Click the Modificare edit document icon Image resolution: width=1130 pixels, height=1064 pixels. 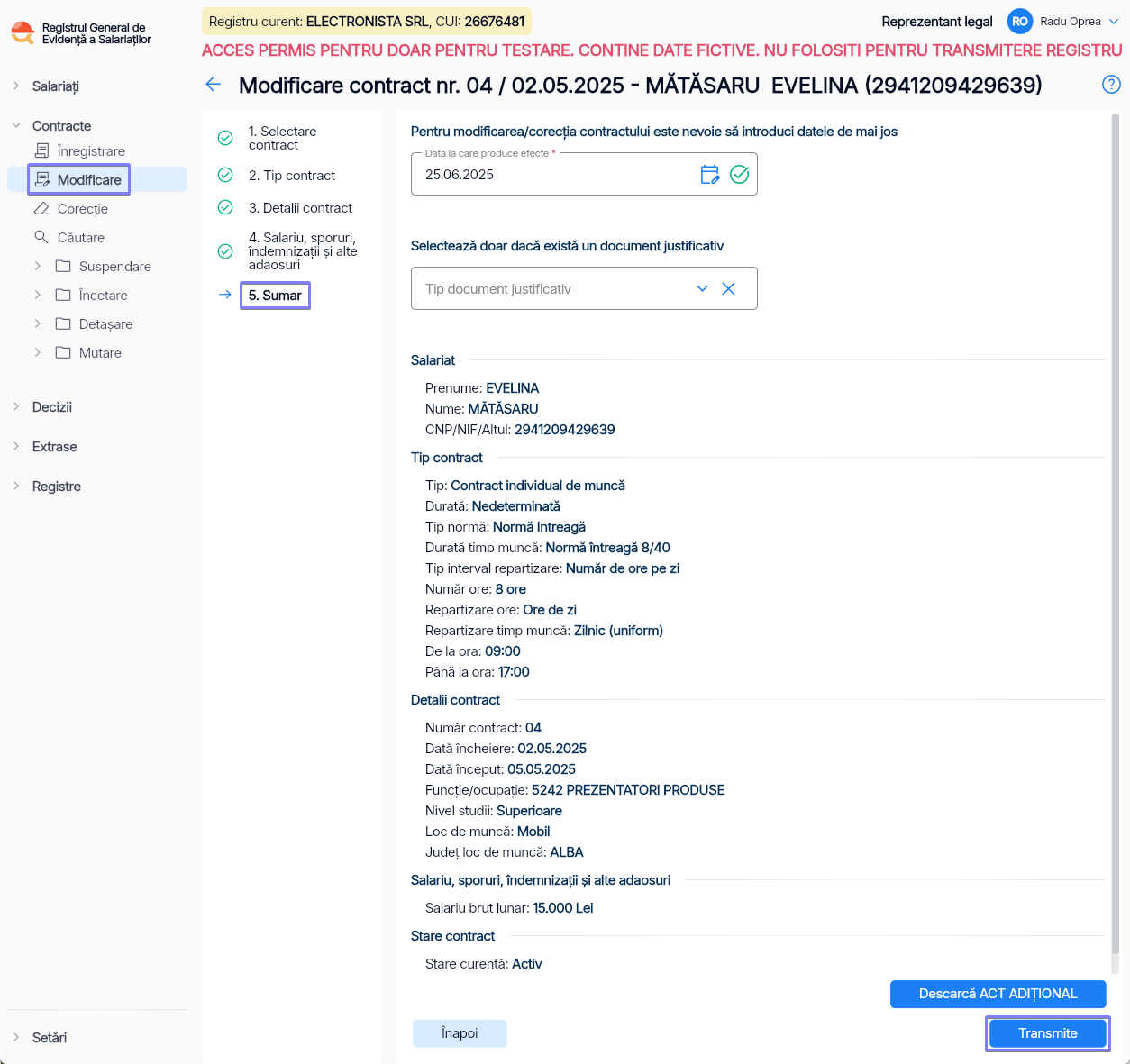(x=42, y=179)
